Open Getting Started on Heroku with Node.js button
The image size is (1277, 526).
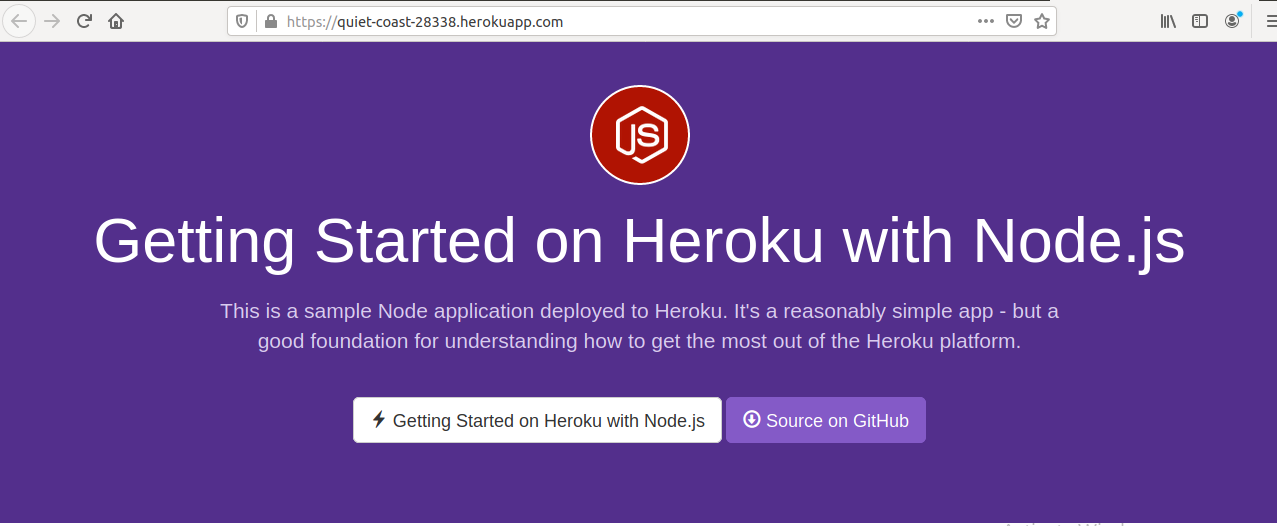coord(537,420)
